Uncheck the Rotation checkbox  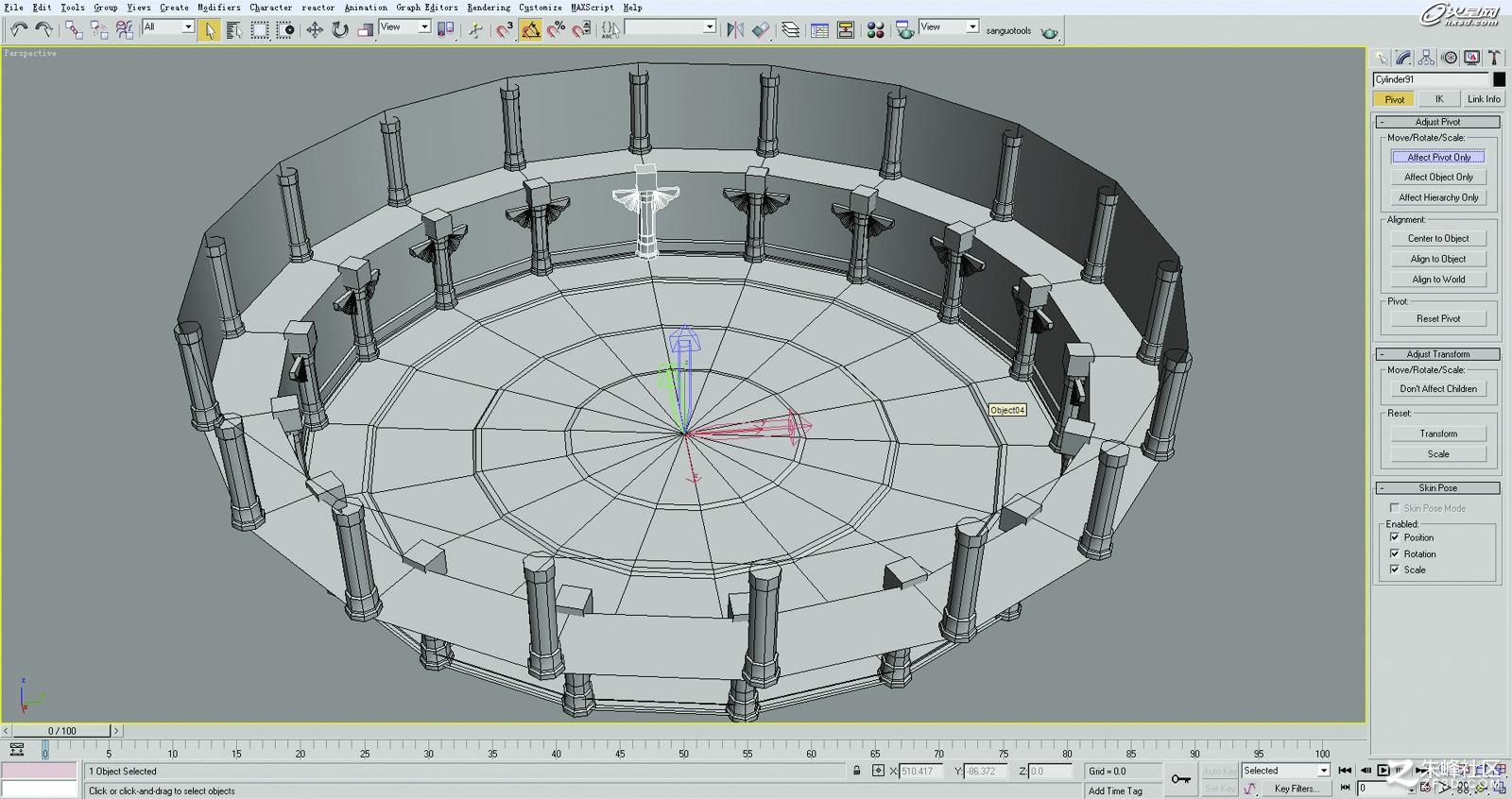click(1395, 553)
